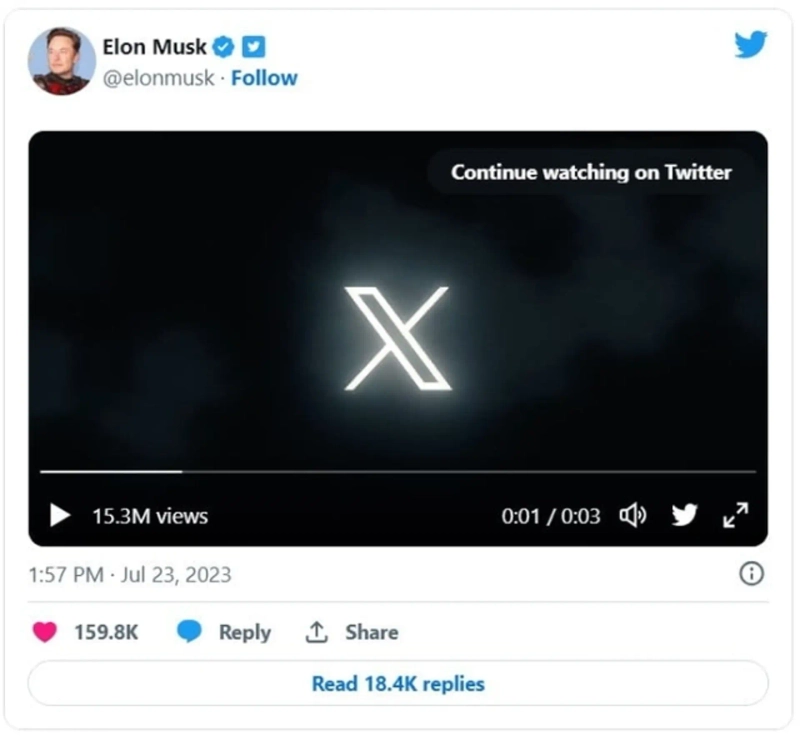This screenshot has height=736, width=800.
Task: Click the glowing X logo in the video
Action: coord(398,338)
